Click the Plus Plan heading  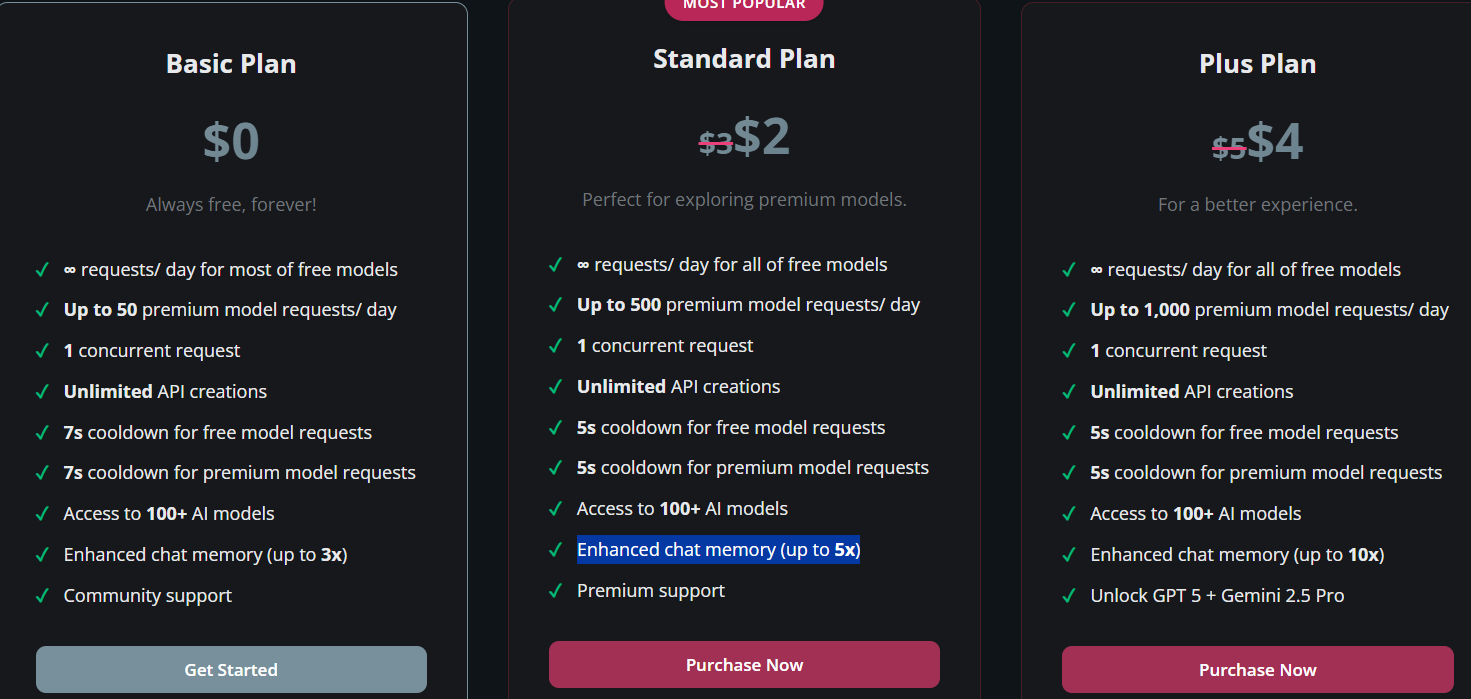(1257, 64)
